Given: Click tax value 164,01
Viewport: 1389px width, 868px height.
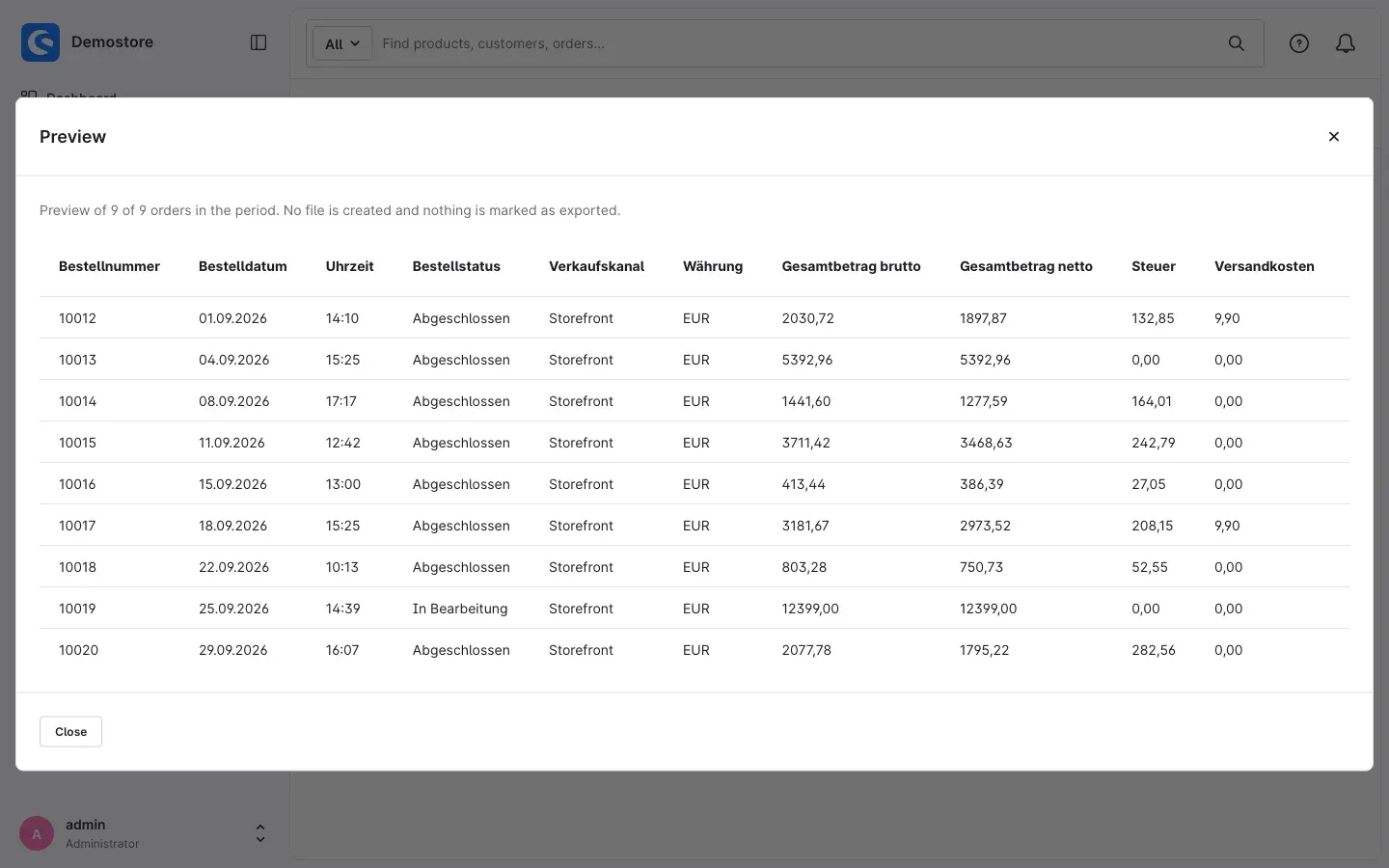Looking at the screenshot, I should 1152,401.
